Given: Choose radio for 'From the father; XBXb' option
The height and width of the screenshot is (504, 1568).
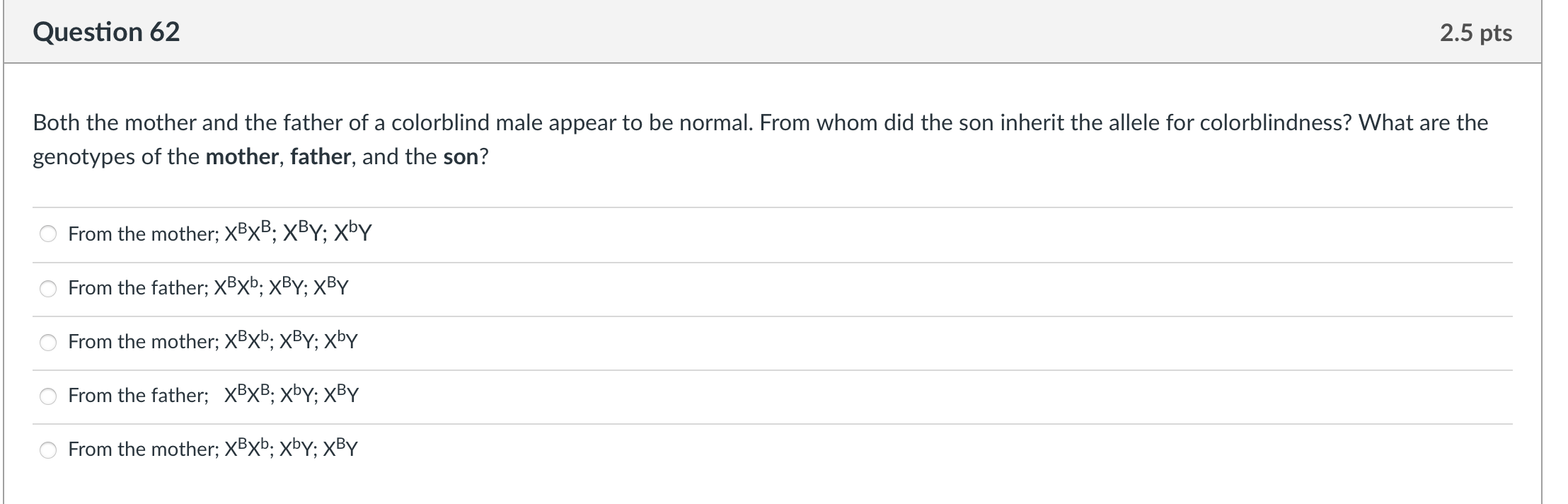Looking at the screenshot, I should (x=48, y=288).
